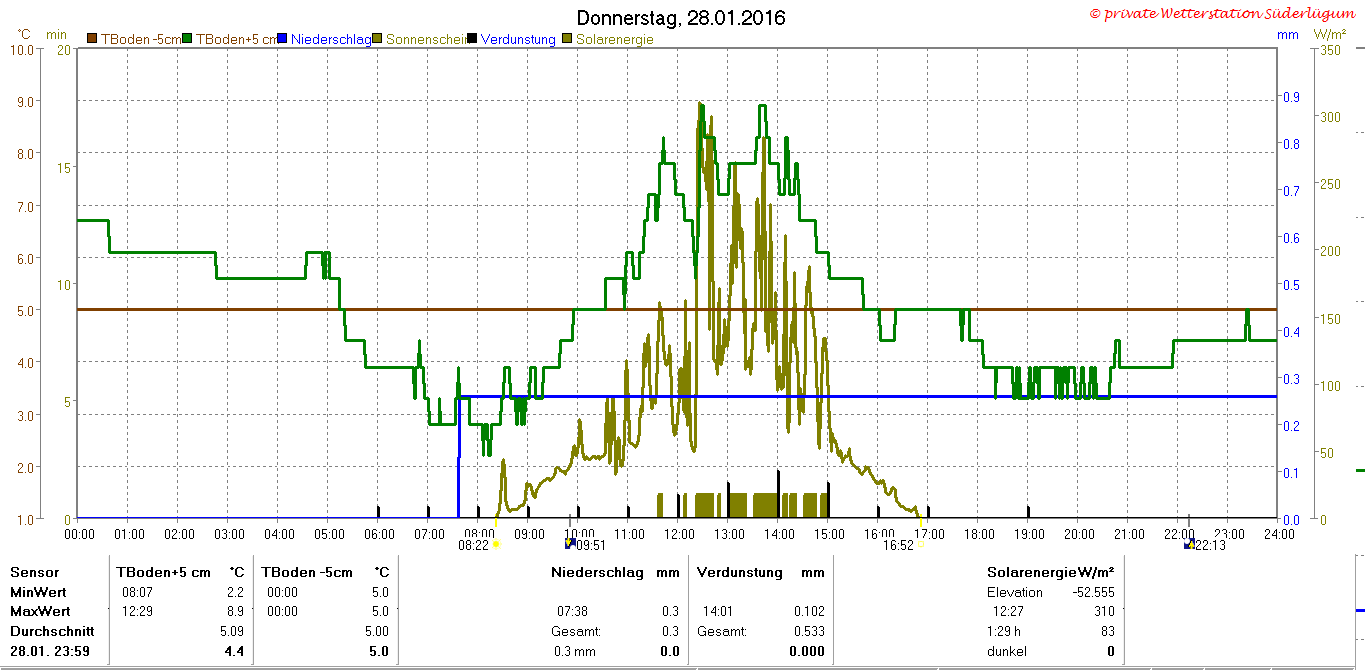Click the '12:29' maximum time cell
The image size is (1366, 670).
point(137,611)
